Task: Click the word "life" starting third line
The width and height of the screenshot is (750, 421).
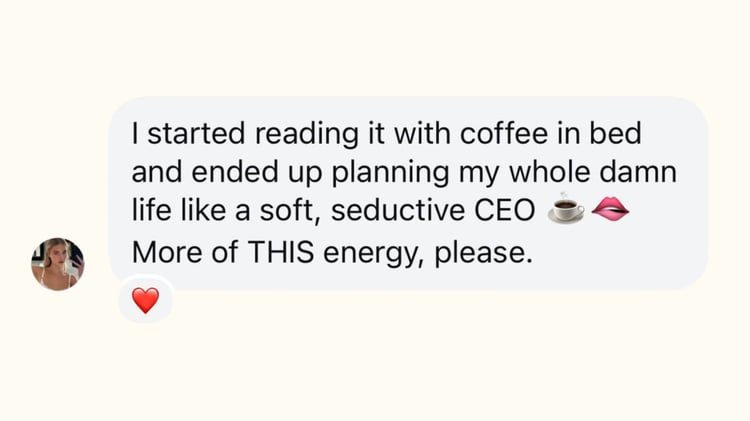Action: (146, 212)
